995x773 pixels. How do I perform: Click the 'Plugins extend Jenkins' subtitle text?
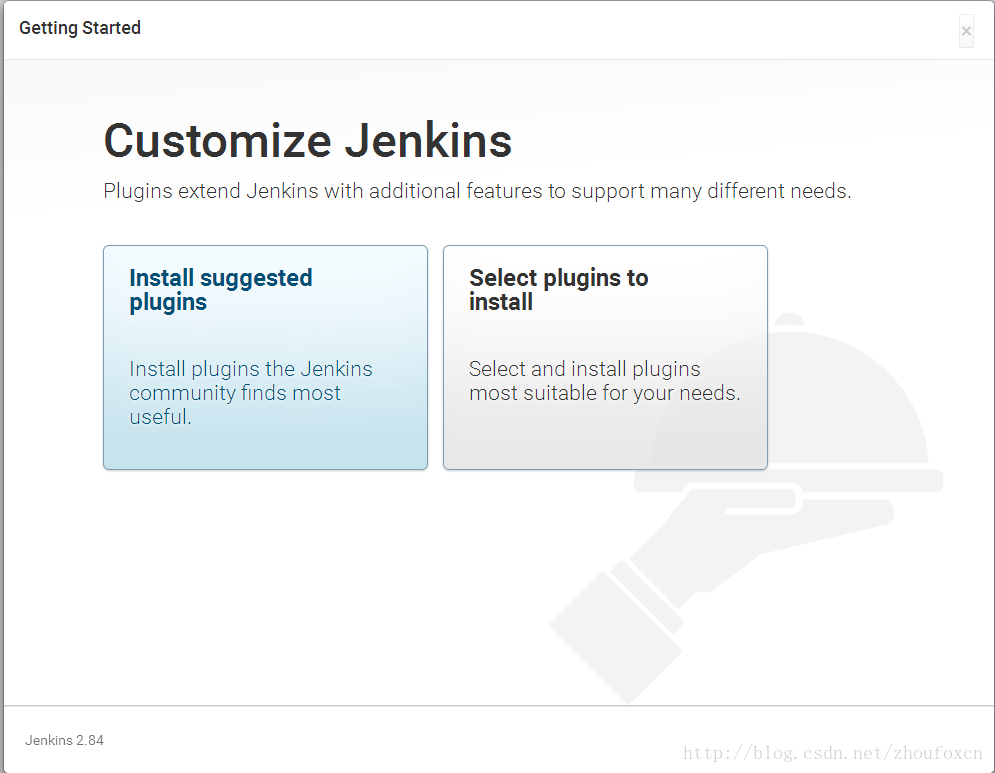click(477, 191)
